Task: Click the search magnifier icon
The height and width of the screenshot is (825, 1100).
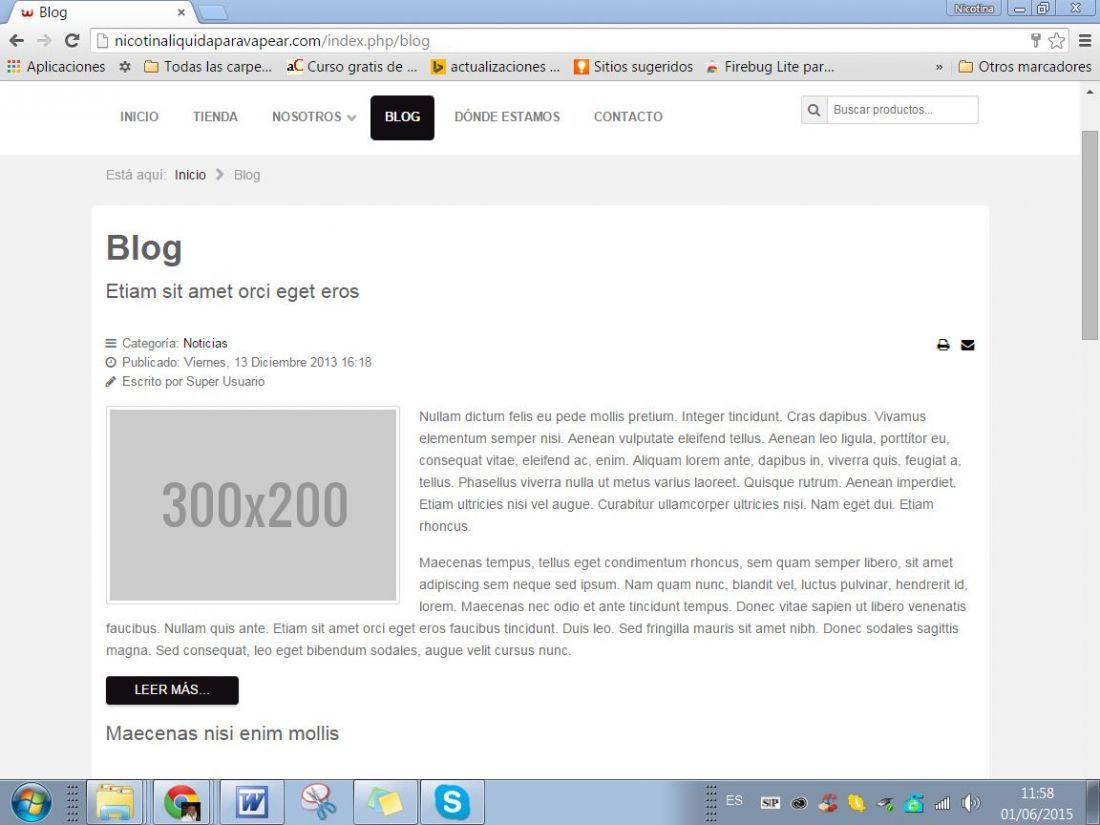Action: 814,110
